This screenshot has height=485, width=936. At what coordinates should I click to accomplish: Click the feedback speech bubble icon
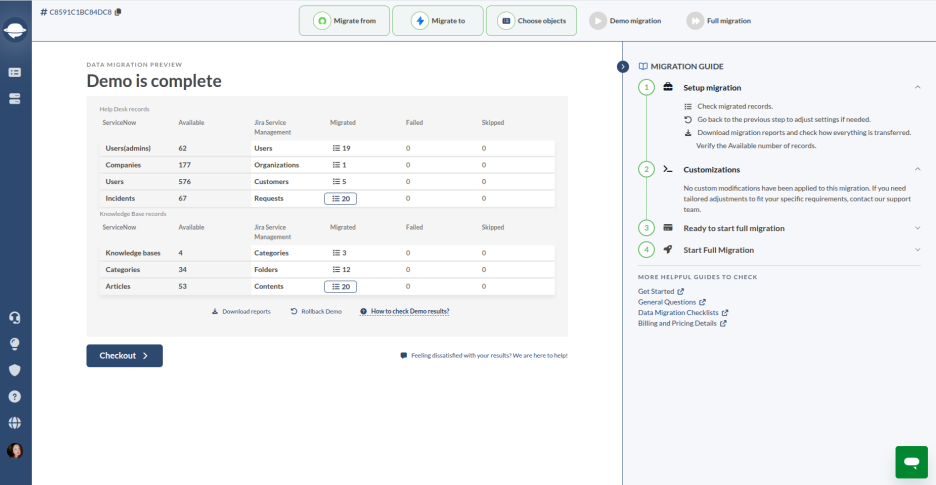point(404,355)
